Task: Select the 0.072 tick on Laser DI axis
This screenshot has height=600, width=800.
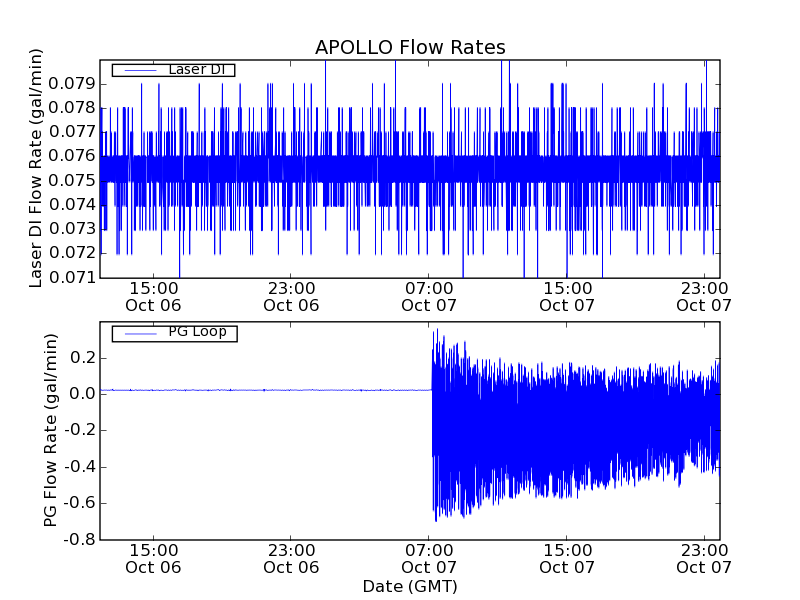Action: click(72, 253)
